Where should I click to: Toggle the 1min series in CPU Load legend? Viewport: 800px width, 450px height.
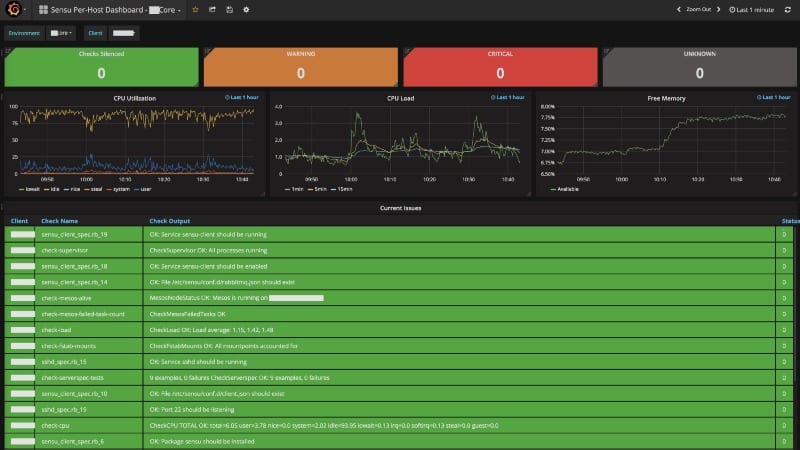click(x=294, y=189)
